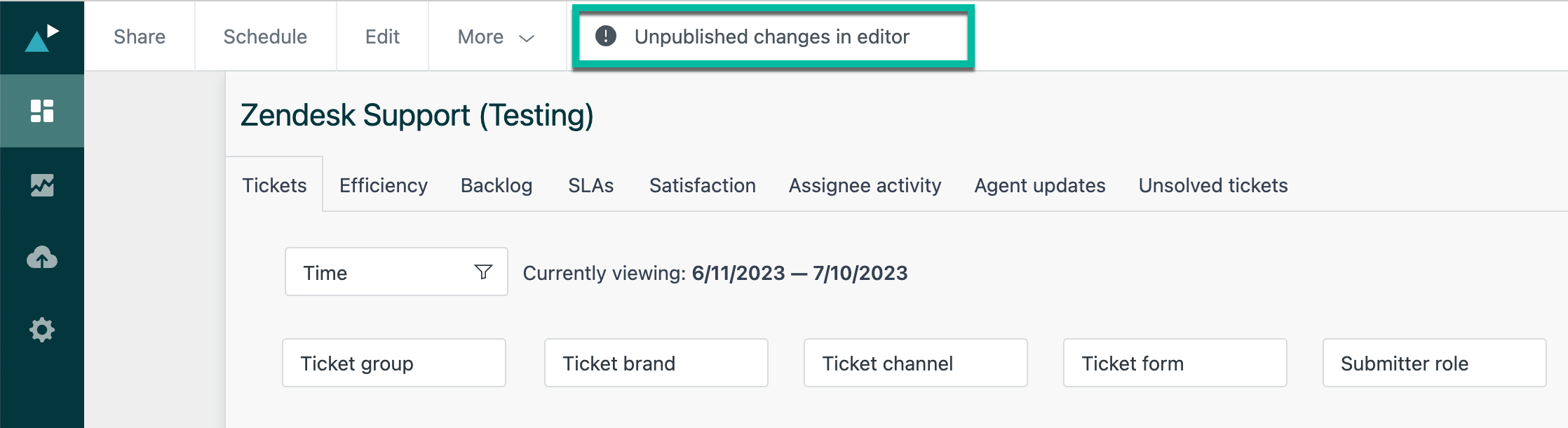1568x428 pixels.
Task: Click the Share button
Action: point(140,36)
